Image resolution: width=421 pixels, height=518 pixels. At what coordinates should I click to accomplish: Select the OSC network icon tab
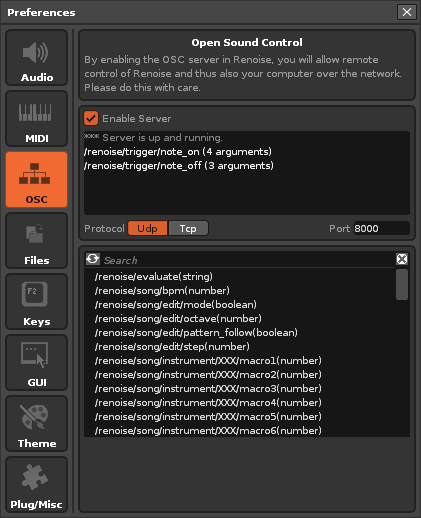(37, 180)
